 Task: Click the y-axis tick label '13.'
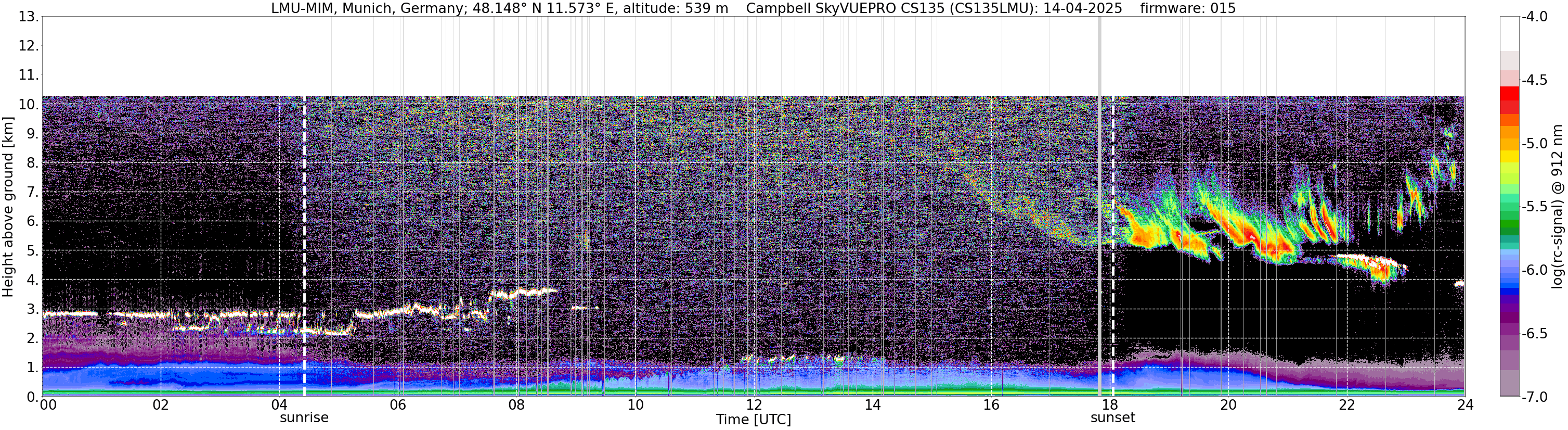click(29, 17)
